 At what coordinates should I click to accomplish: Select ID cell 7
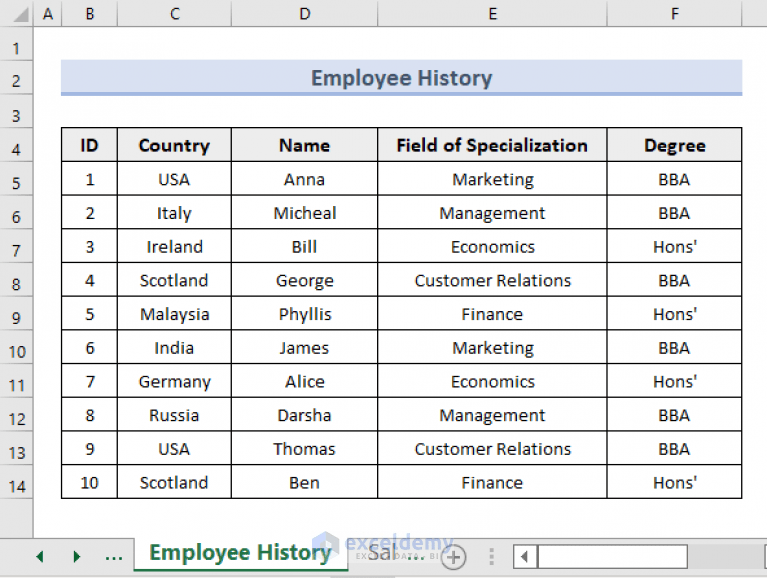[90, 381]
